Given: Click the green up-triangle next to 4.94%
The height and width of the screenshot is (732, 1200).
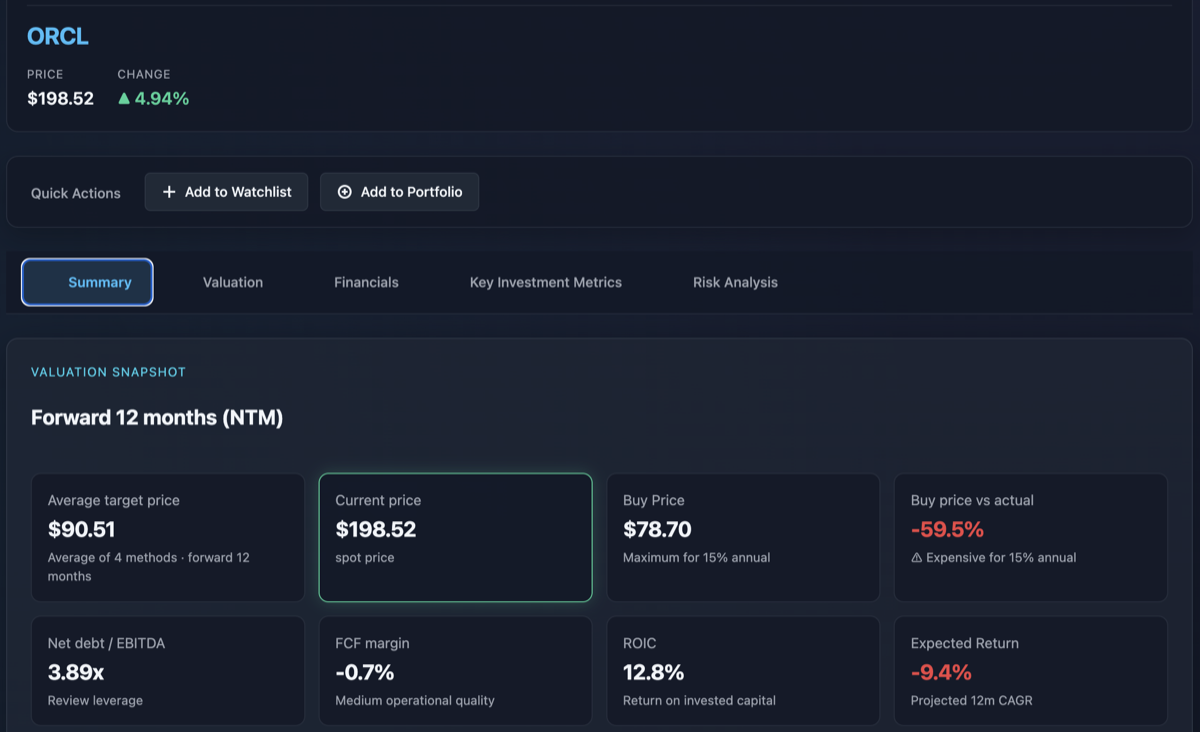Looking at the screenshot, I should point(124,98).
